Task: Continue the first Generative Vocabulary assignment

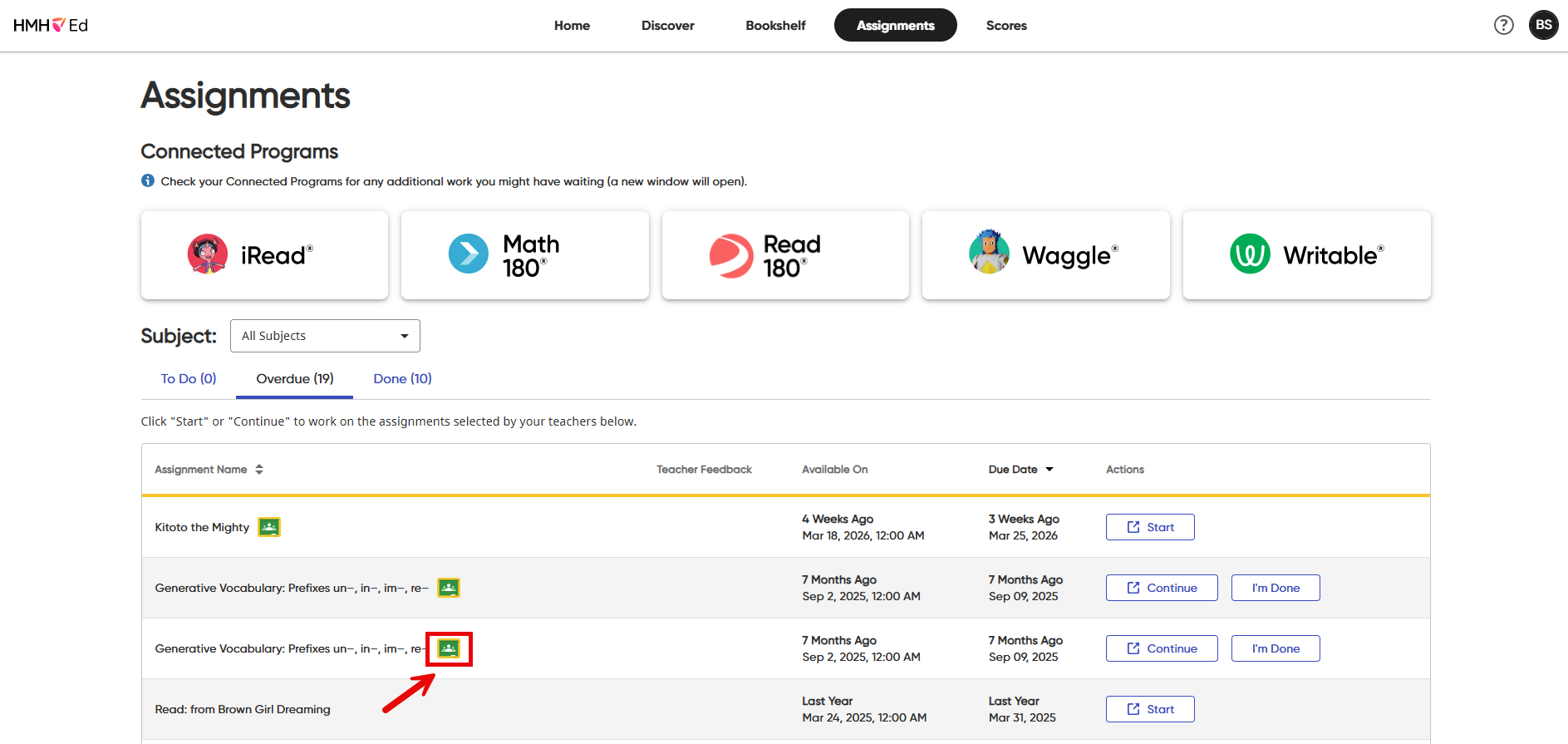Action: [1162, 588]
